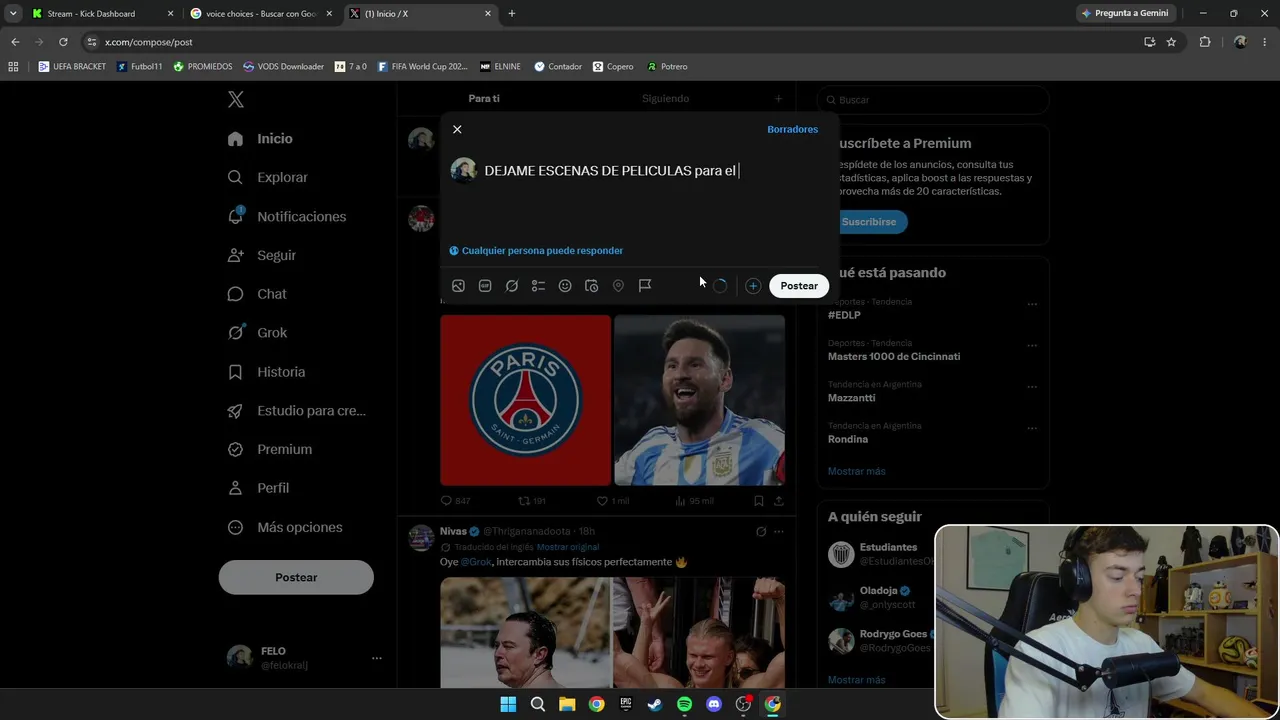Viewport: 1280px width, 720px height.
Task: Open Discord from the taskbar
Action: (714, 704)
